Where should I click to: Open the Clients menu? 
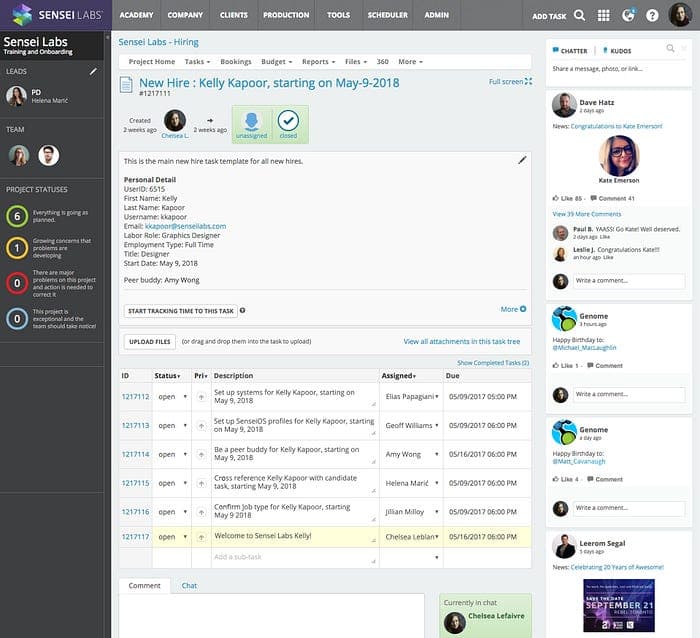tap(233, 15)
